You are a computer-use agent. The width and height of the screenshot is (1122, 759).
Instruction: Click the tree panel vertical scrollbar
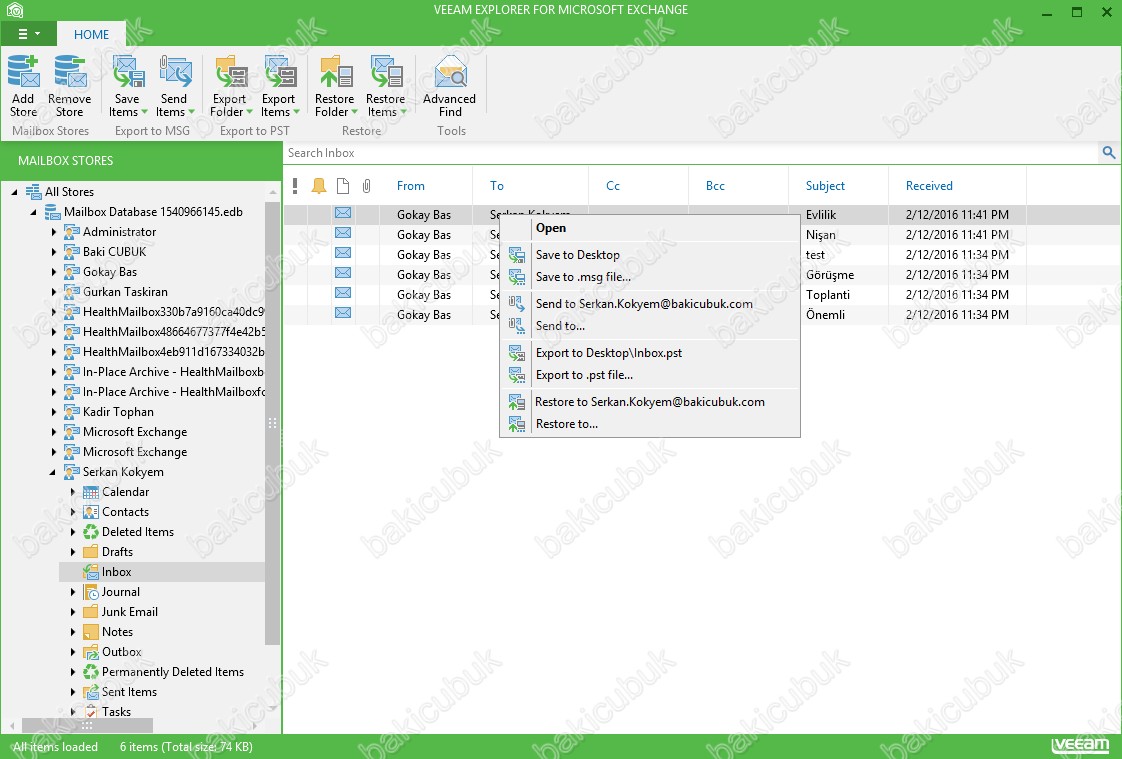pyautogui.click(x=272, y=423)
